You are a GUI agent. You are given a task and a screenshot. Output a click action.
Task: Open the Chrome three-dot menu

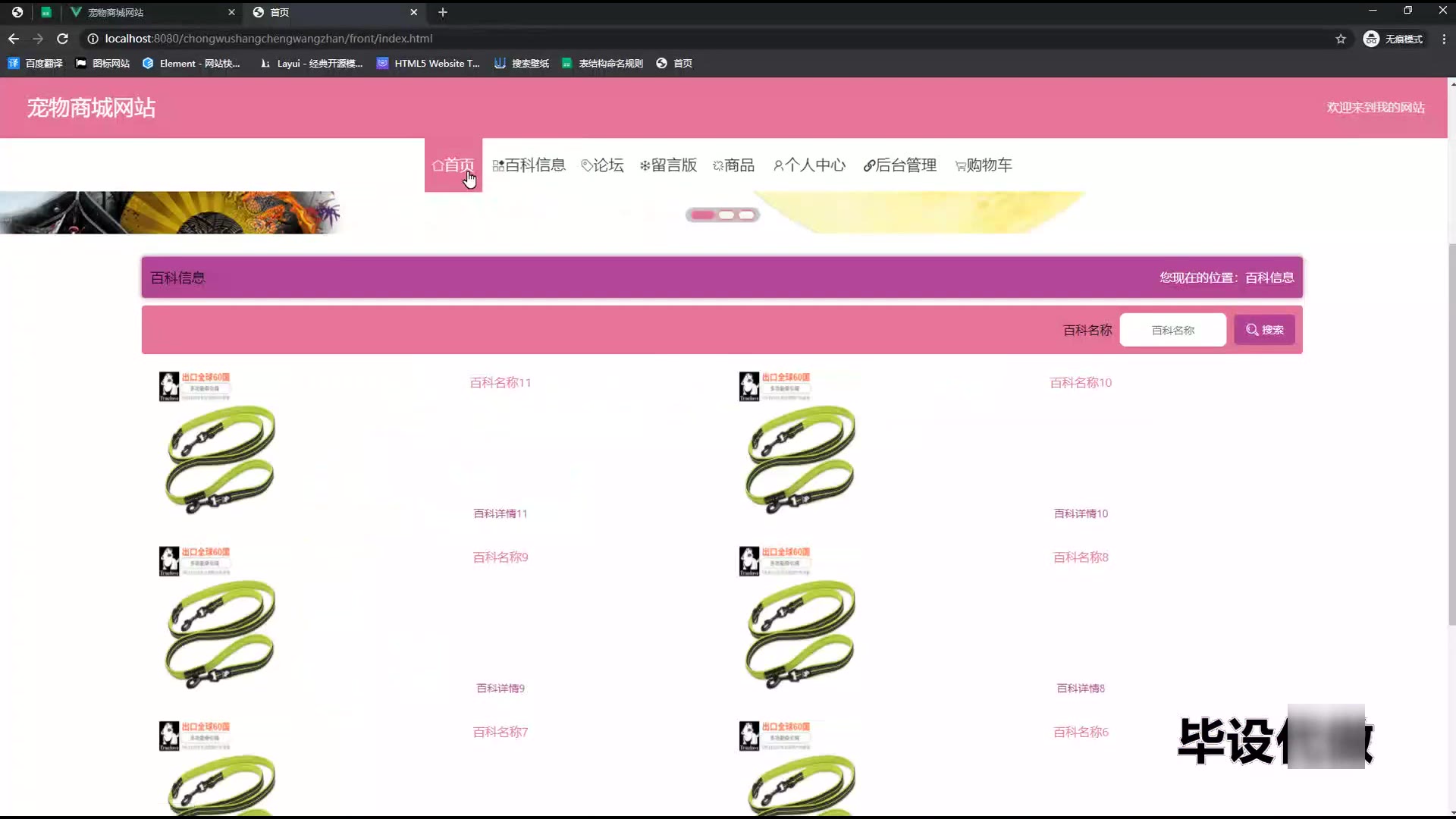coord(1444,39)
